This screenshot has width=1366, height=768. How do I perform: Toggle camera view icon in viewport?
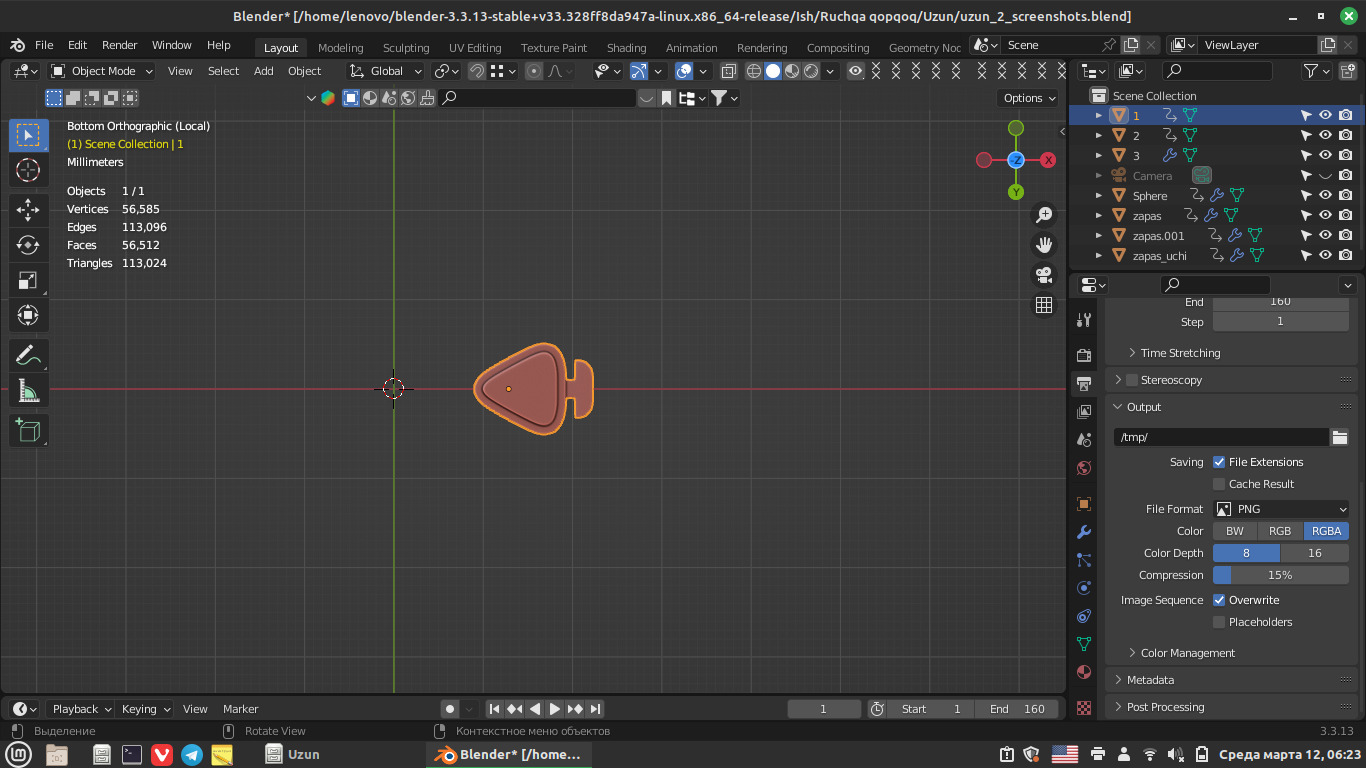tap(1044, 274)
